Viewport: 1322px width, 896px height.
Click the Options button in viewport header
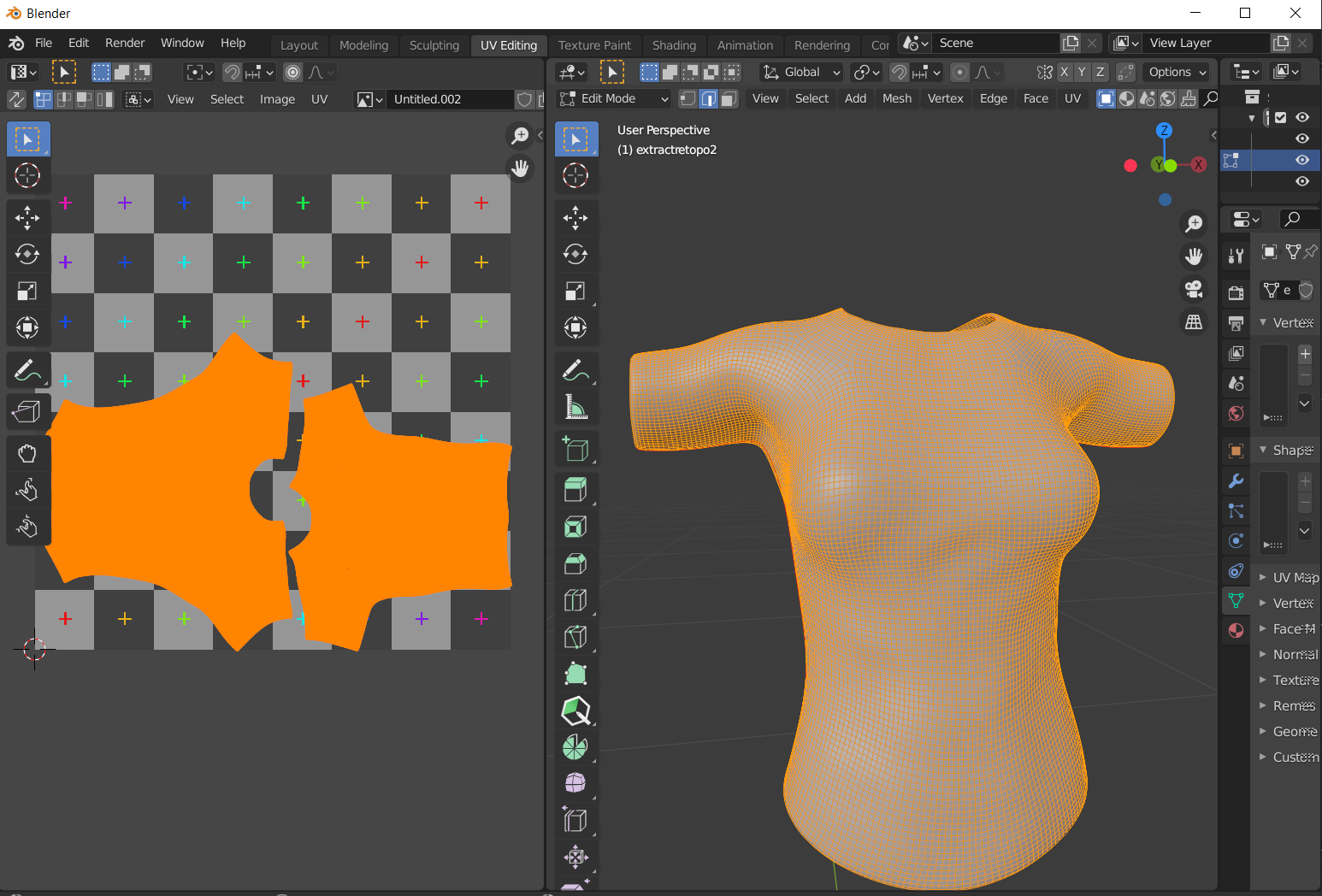(x=1177, y=72)
